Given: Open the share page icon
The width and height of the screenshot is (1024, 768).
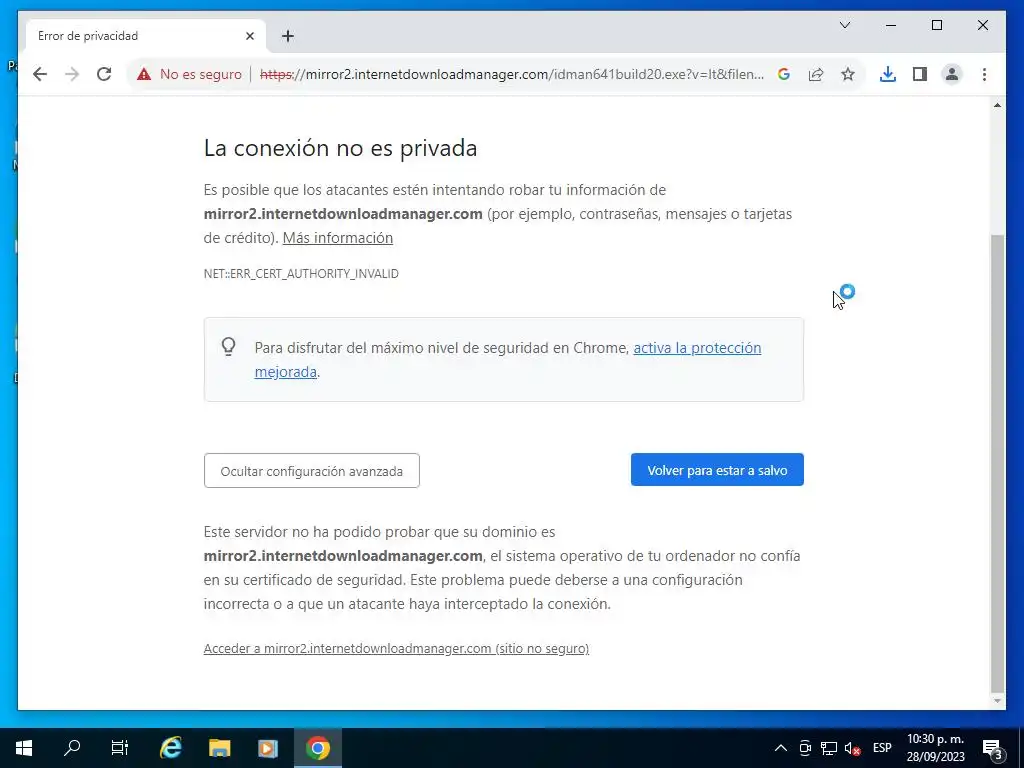Looking at the screenshot, I should pyautogui.click(x=816, y=74).
